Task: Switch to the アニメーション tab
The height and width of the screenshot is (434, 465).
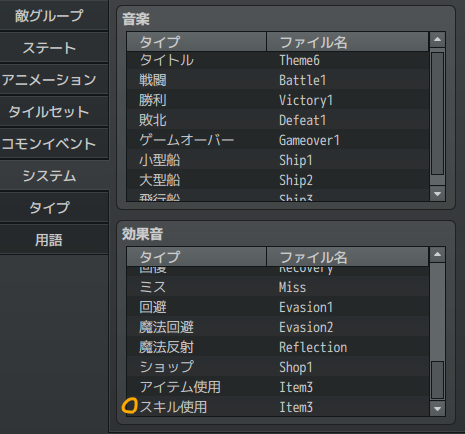Action: tap(53, 79)
